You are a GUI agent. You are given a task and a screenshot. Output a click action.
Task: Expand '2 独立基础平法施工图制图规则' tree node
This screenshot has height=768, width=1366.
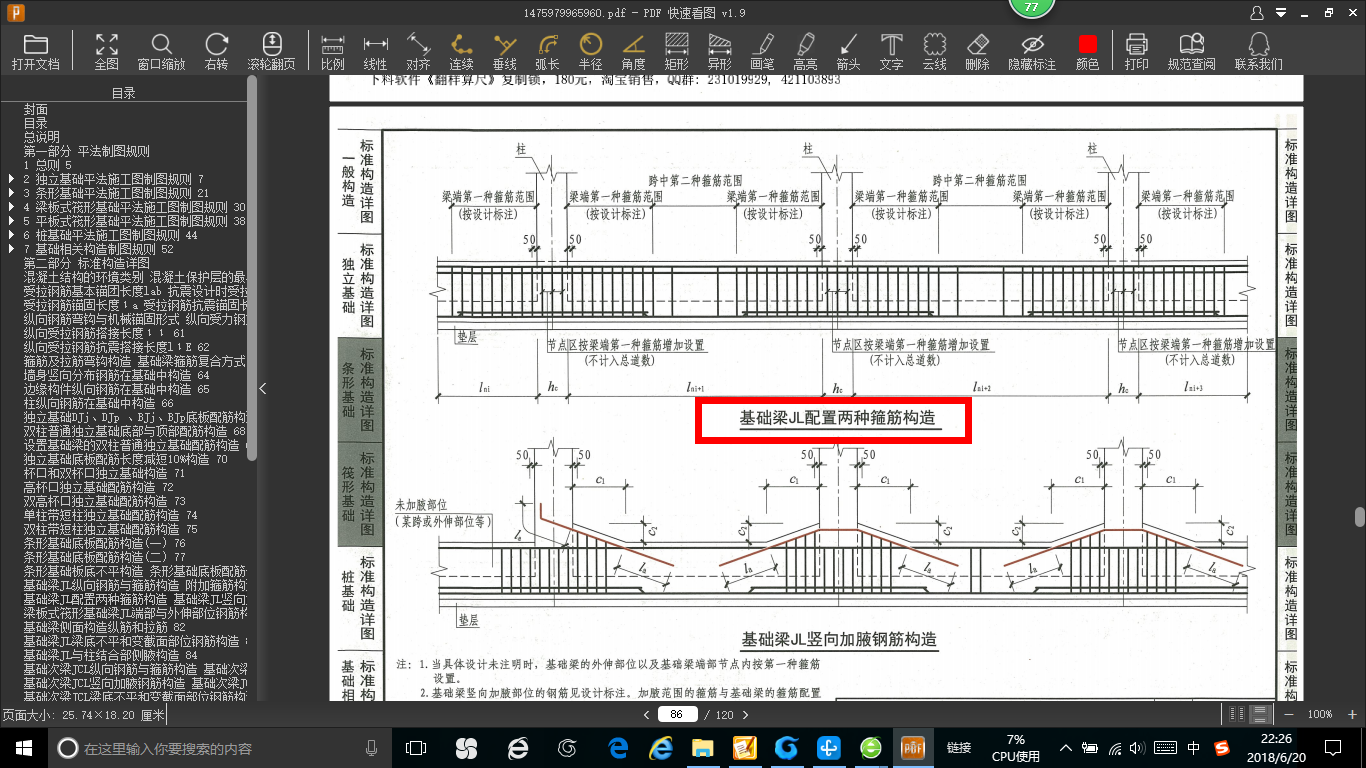click(x=11, y=179)
